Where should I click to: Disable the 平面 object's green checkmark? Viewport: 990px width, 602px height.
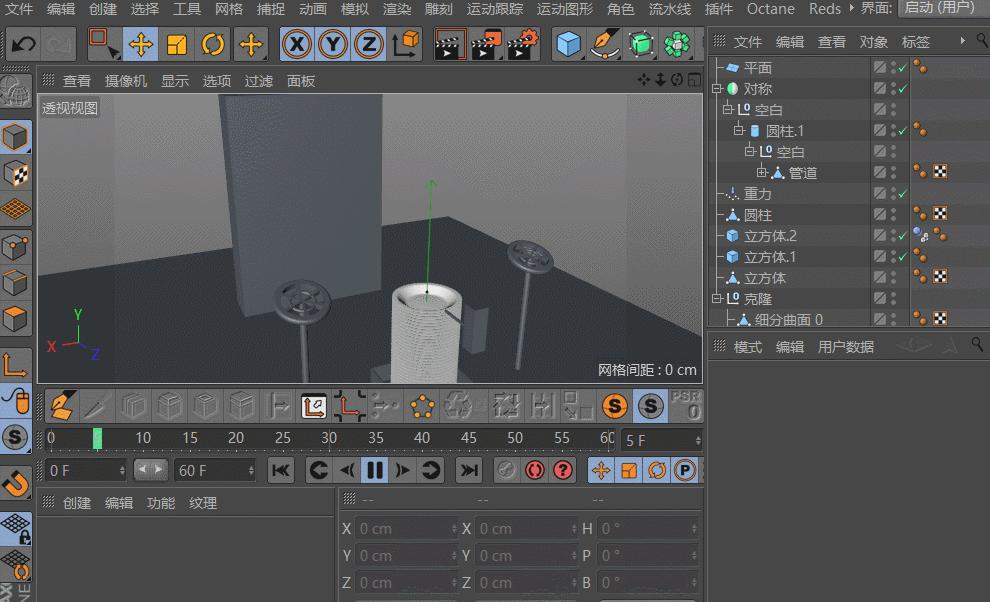point(901,68)
